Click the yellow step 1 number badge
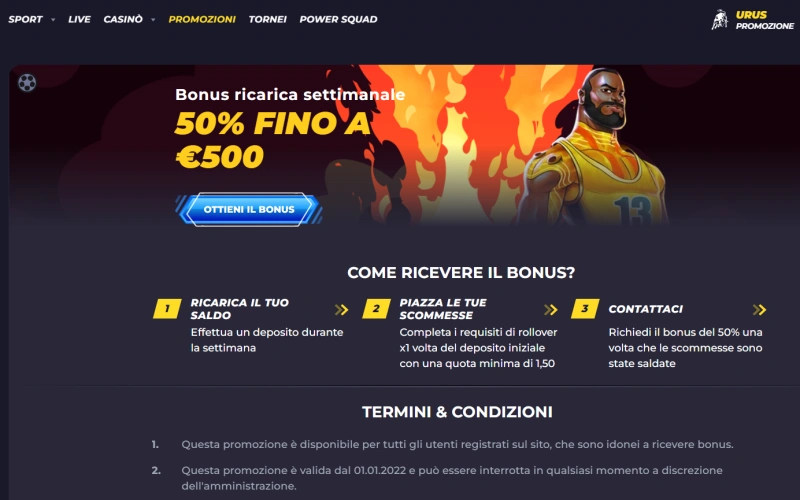Screen dimensions: 800x500 (x=167, y=309)
